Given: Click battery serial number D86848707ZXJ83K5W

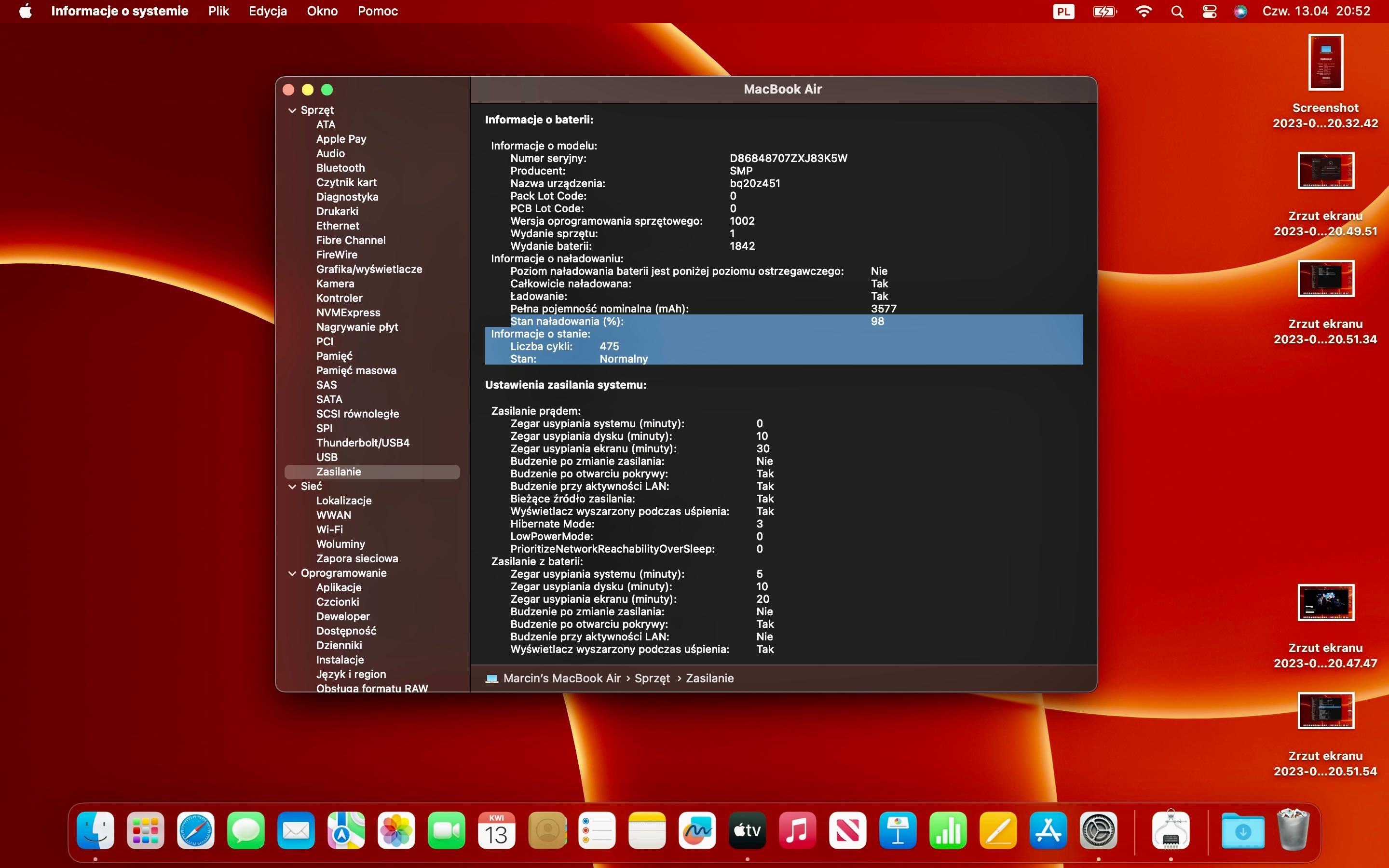Looking at the screenshot, I should (x=788, y=158).
